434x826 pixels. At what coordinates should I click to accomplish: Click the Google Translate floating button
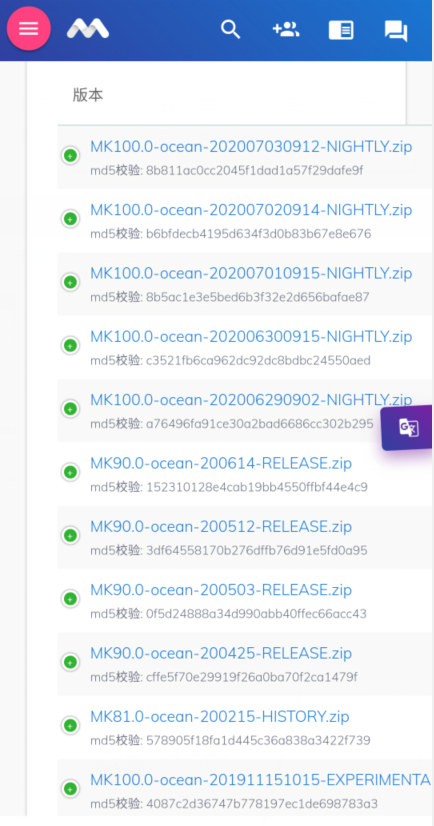click(x=409, y=427)
